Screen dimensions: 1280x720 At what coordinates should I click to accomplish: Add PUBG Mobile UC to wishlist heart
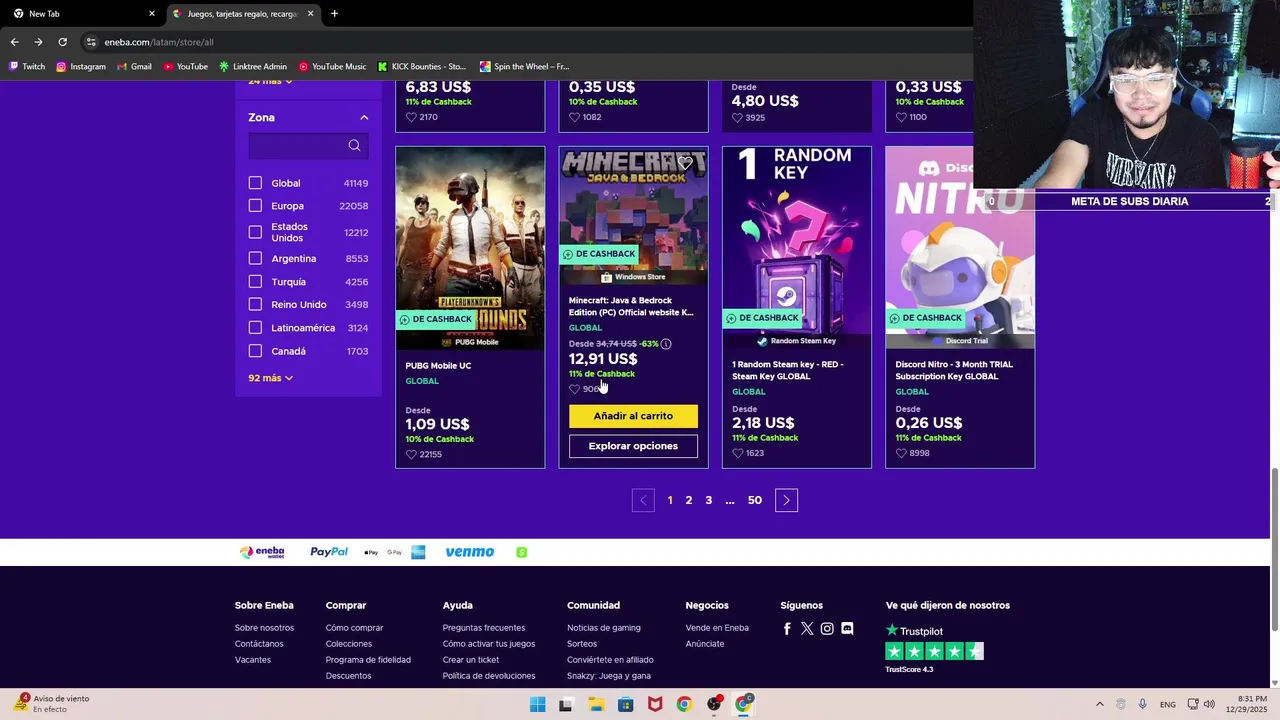tap(411, 454)
